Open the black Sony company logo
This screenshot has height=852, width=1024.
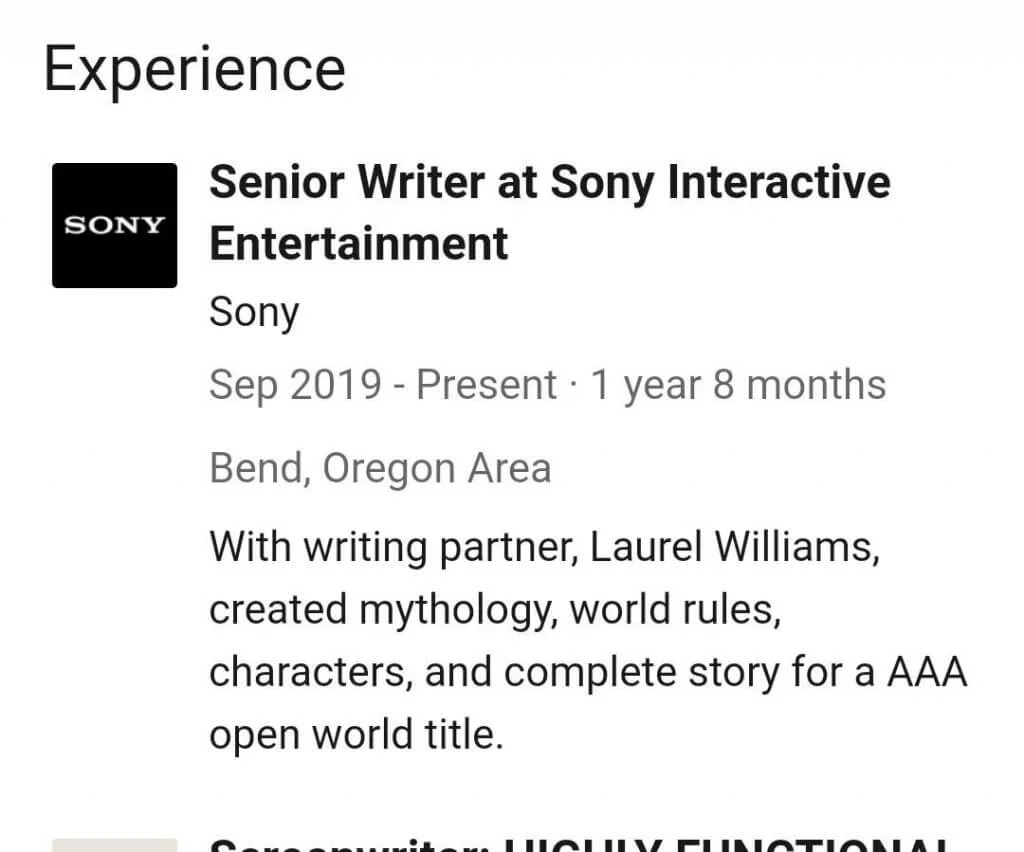pyautogui.click(x=114, y=225)
